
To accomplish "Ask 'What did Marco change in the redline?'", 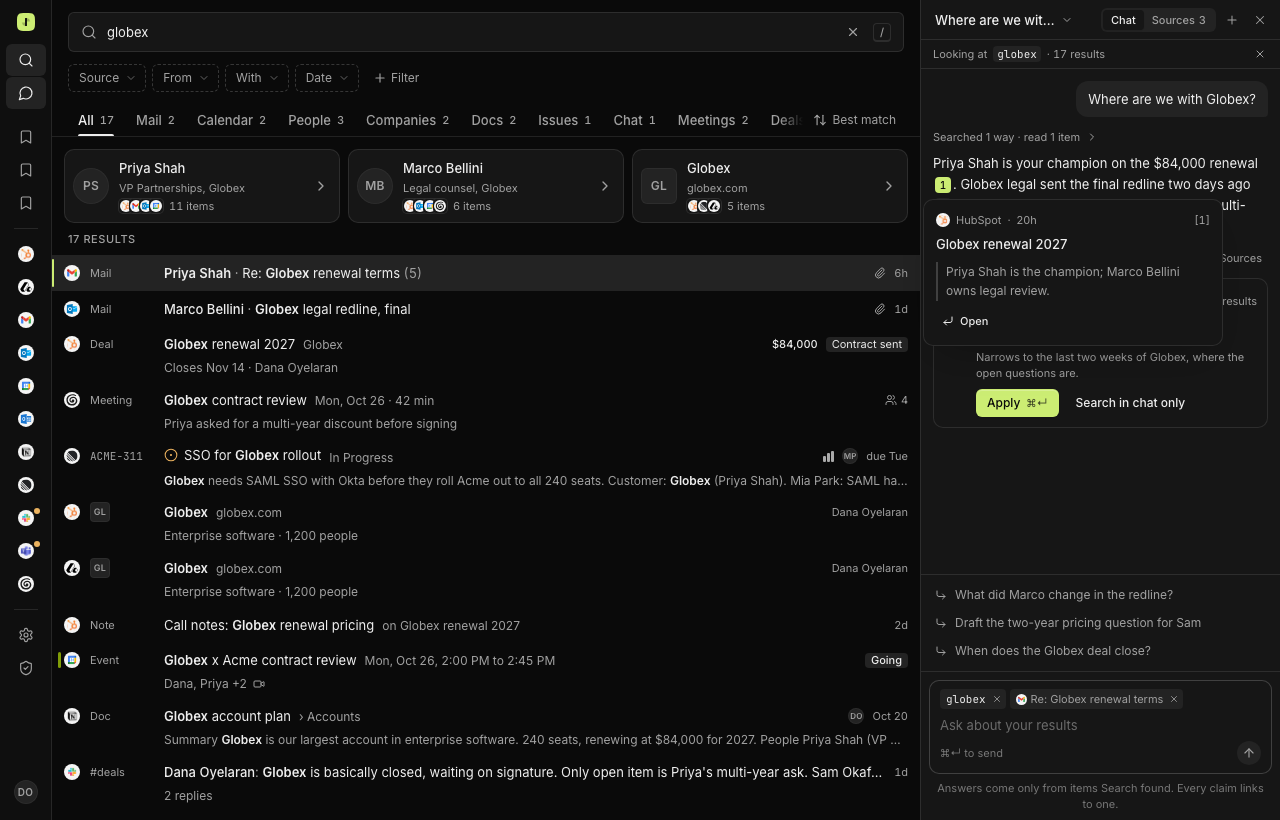I will click(x=1100, y=595).
